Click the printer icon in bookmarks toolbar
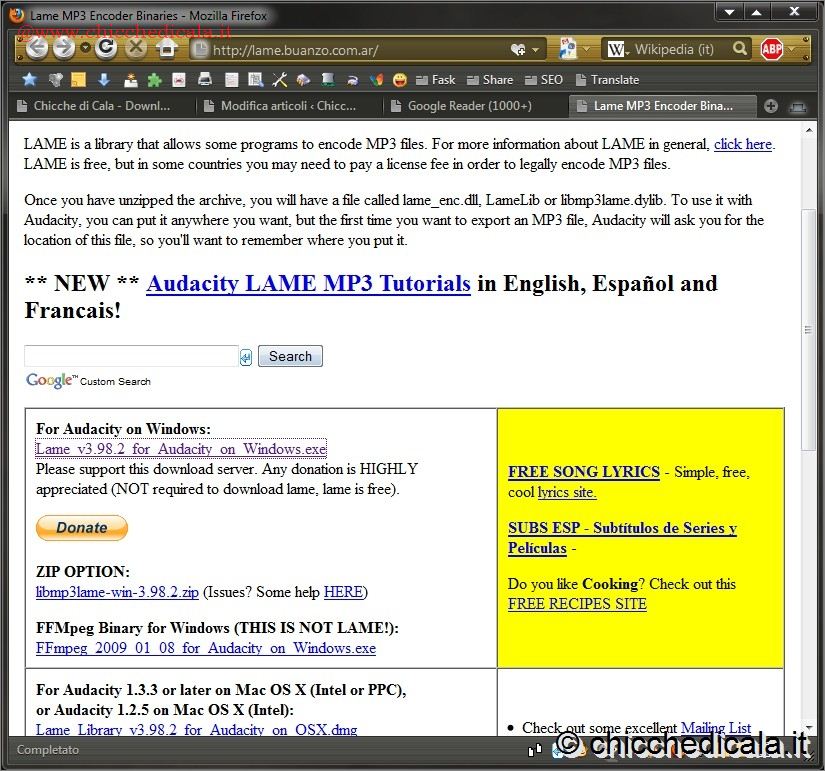This screenshot has width=825, height=771. tap(205, 80)
